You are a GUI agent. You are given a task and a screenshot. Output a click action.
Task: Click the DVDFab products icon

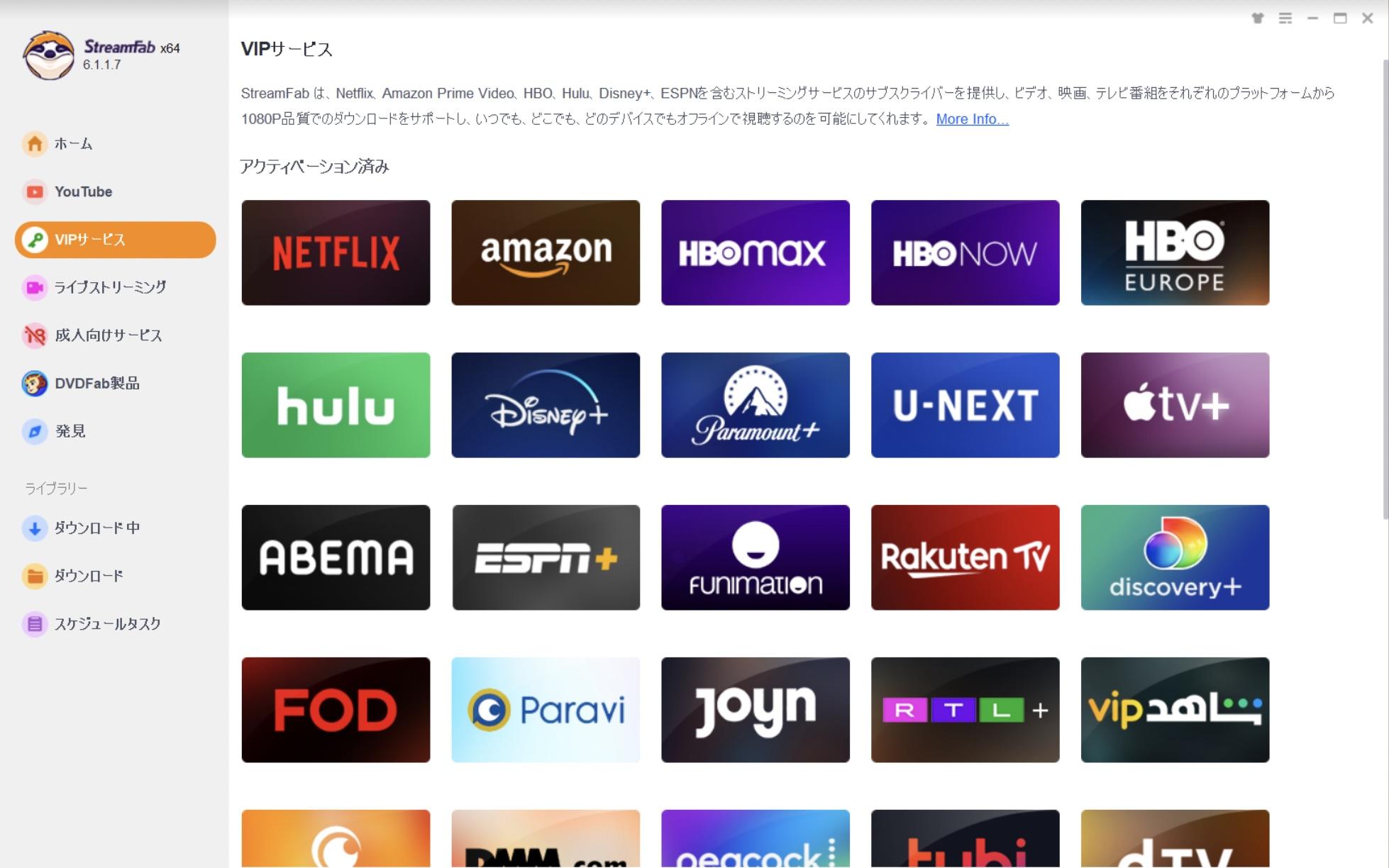(34, 383)
